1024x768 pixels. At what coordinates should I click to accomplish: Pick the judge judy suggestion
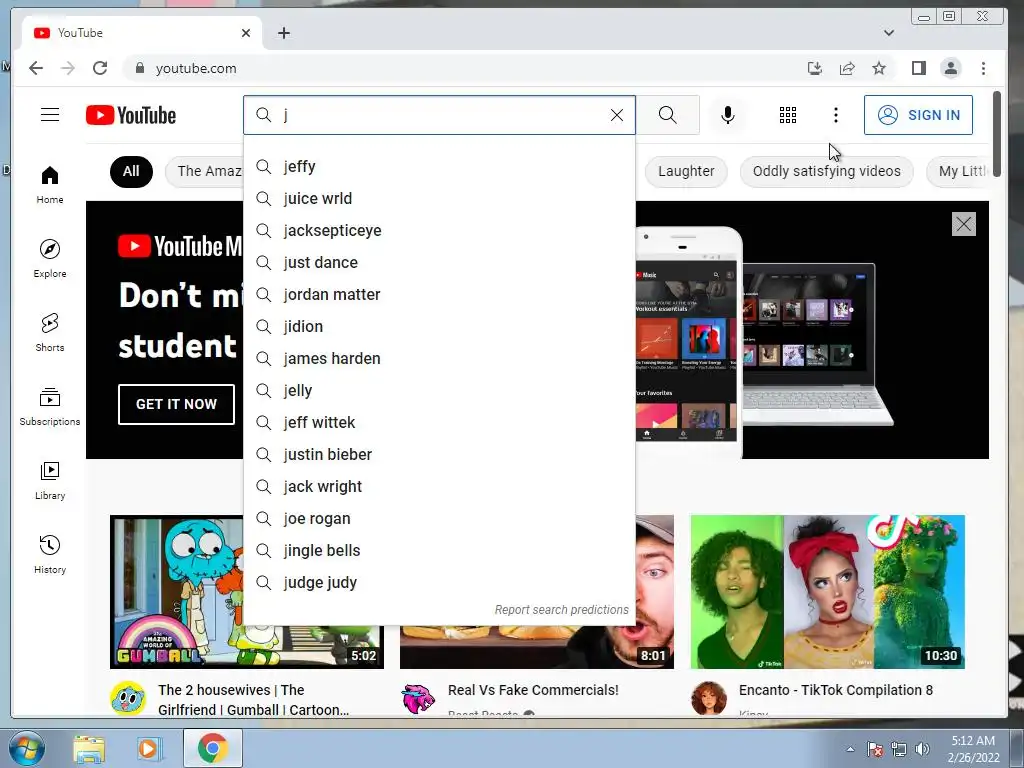439,583
